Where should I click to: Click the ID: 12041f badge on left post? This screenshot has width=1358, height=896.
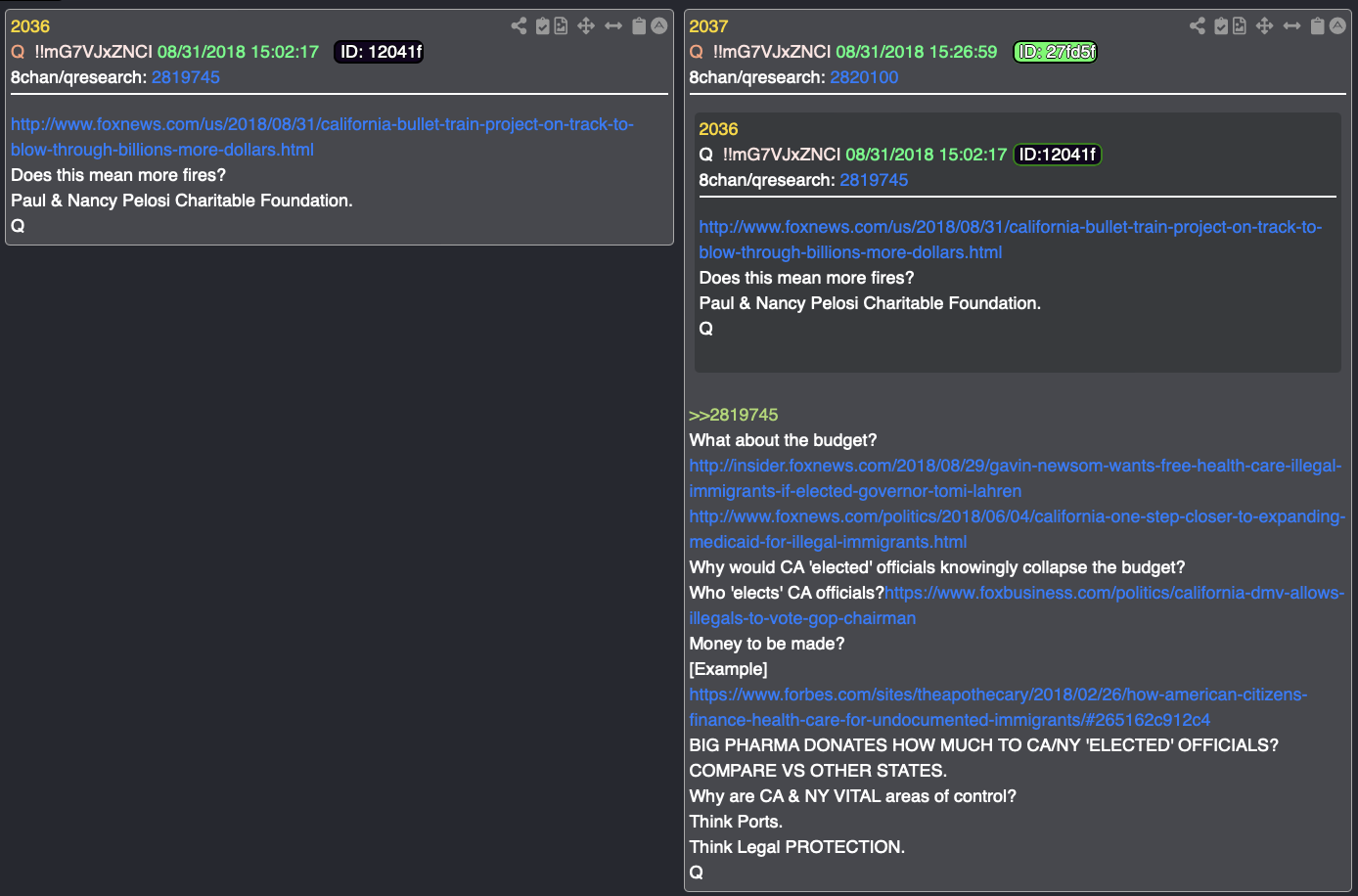coord(380,52)
